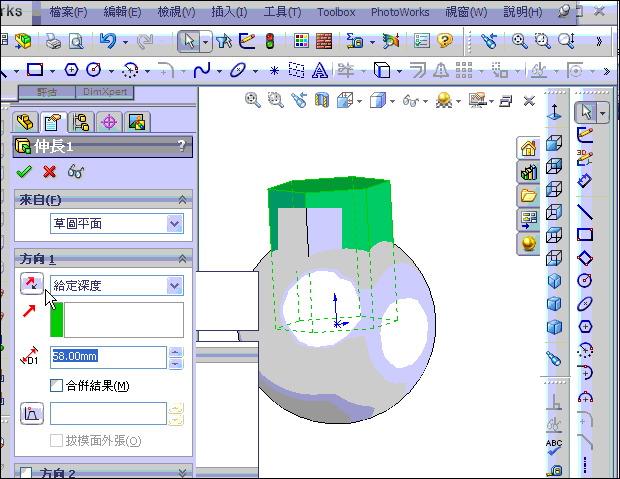Image resolution: width=620 pixels, height=479 pixels.
Task: Open the 檔案(F) menu
Action: [68, 12]
